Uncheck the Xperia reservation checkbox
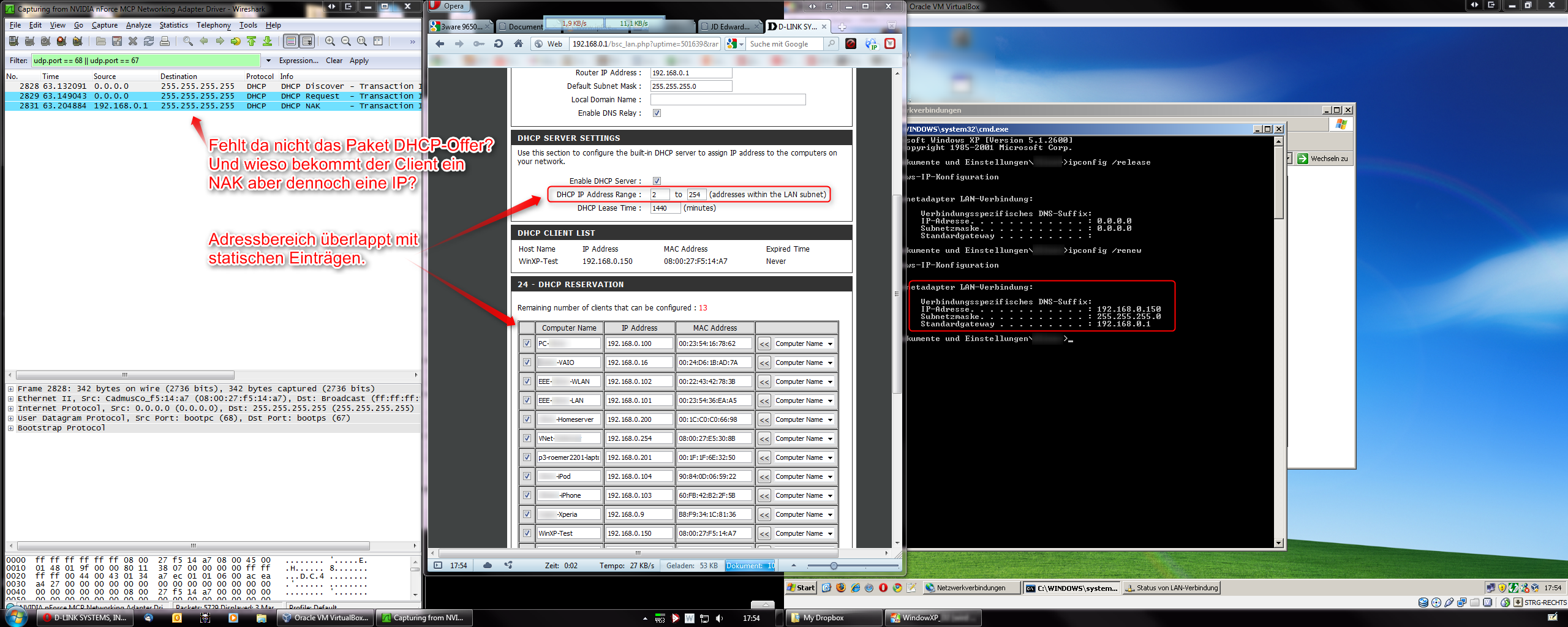The height and width of the screenshot is (627, 1568). coord(527,514)
